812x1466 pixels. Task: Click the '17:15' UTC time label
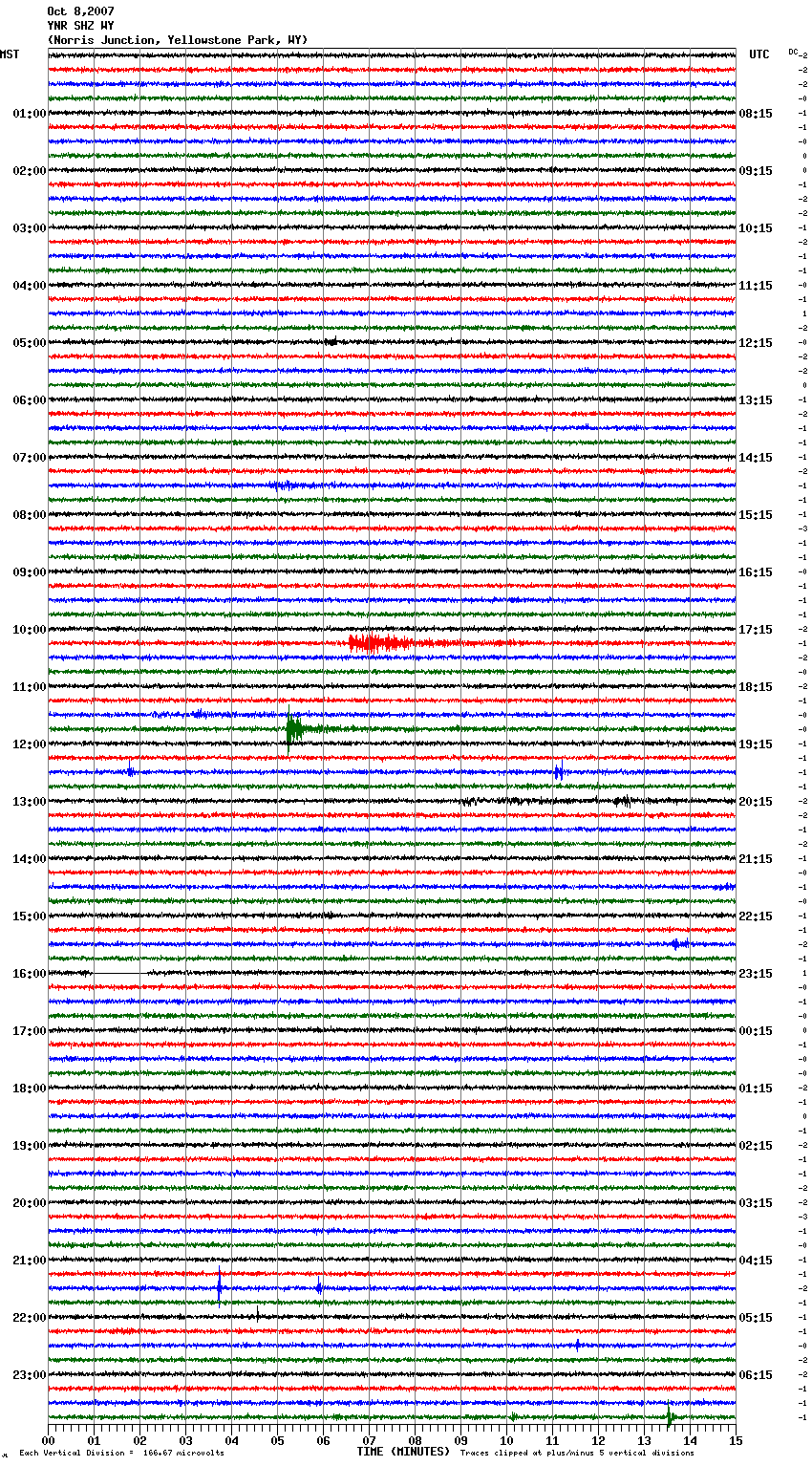(x=756, y=630)
